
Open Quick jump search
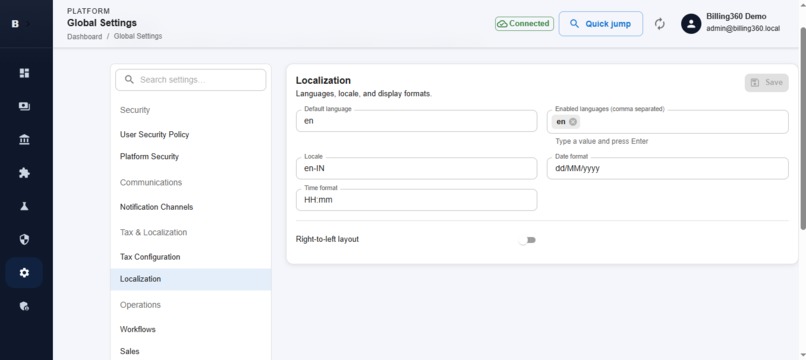600,24
